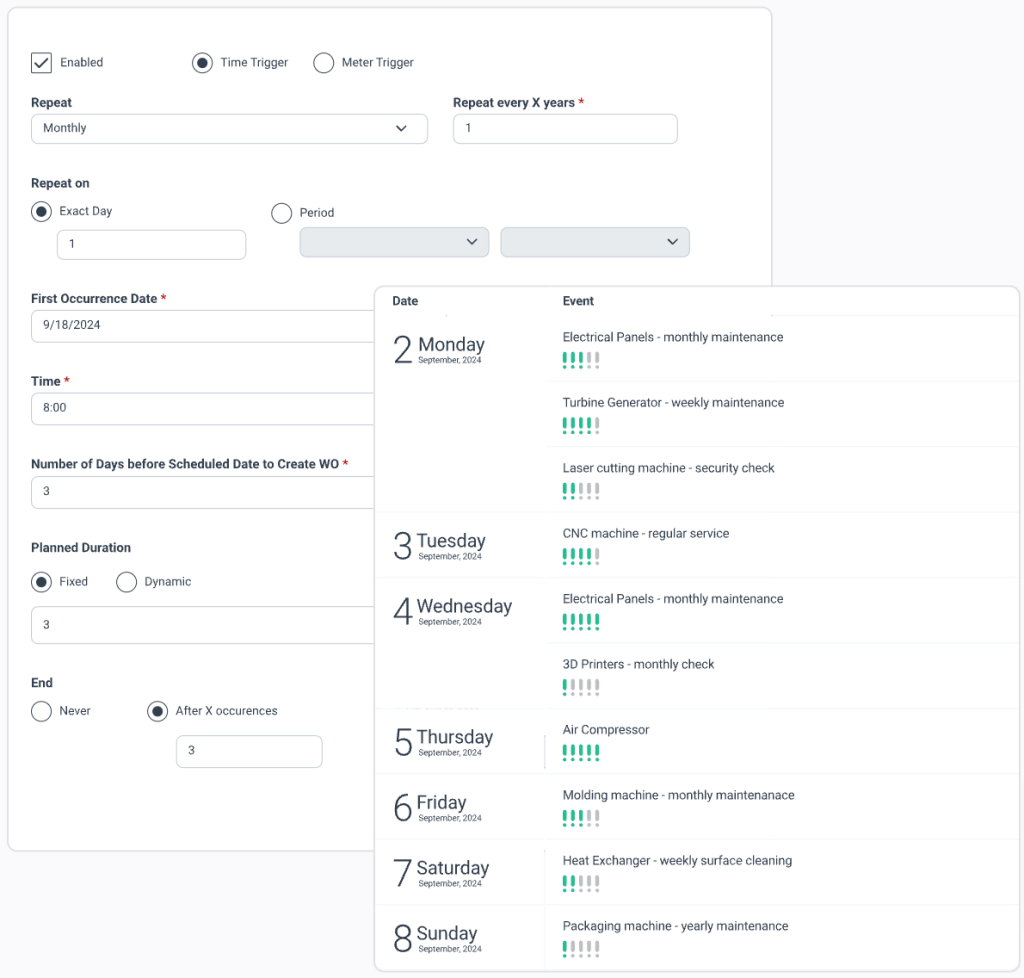Open Turbine Generator weekly maintenance event
Image resolution: width=1024 pixels, height=978 pixels.
[x=672, y=403]
